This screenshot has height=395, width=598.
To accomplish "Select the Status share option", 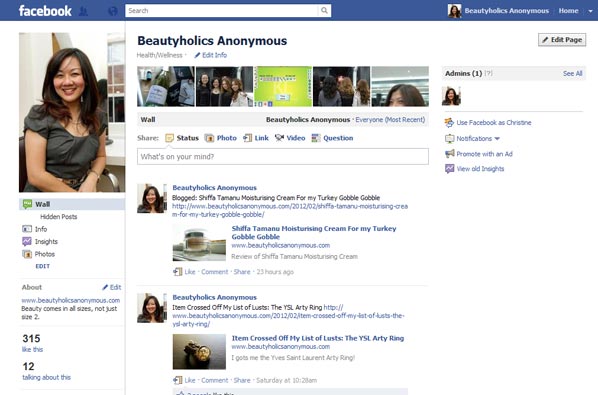I will tap(182, 138).
